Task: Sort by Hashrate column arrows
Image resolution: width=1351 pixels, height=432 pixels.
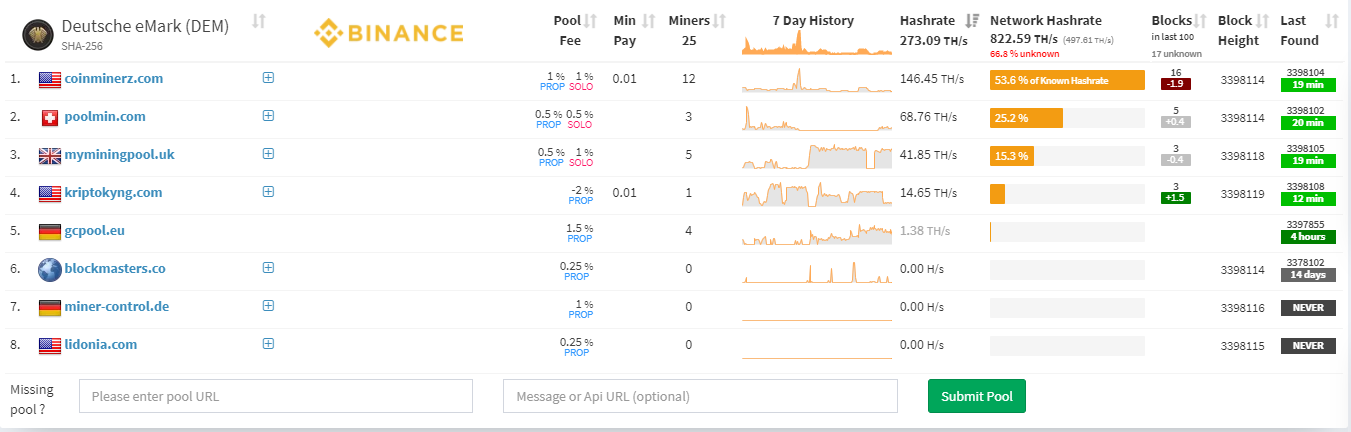Action: [974, 21]
